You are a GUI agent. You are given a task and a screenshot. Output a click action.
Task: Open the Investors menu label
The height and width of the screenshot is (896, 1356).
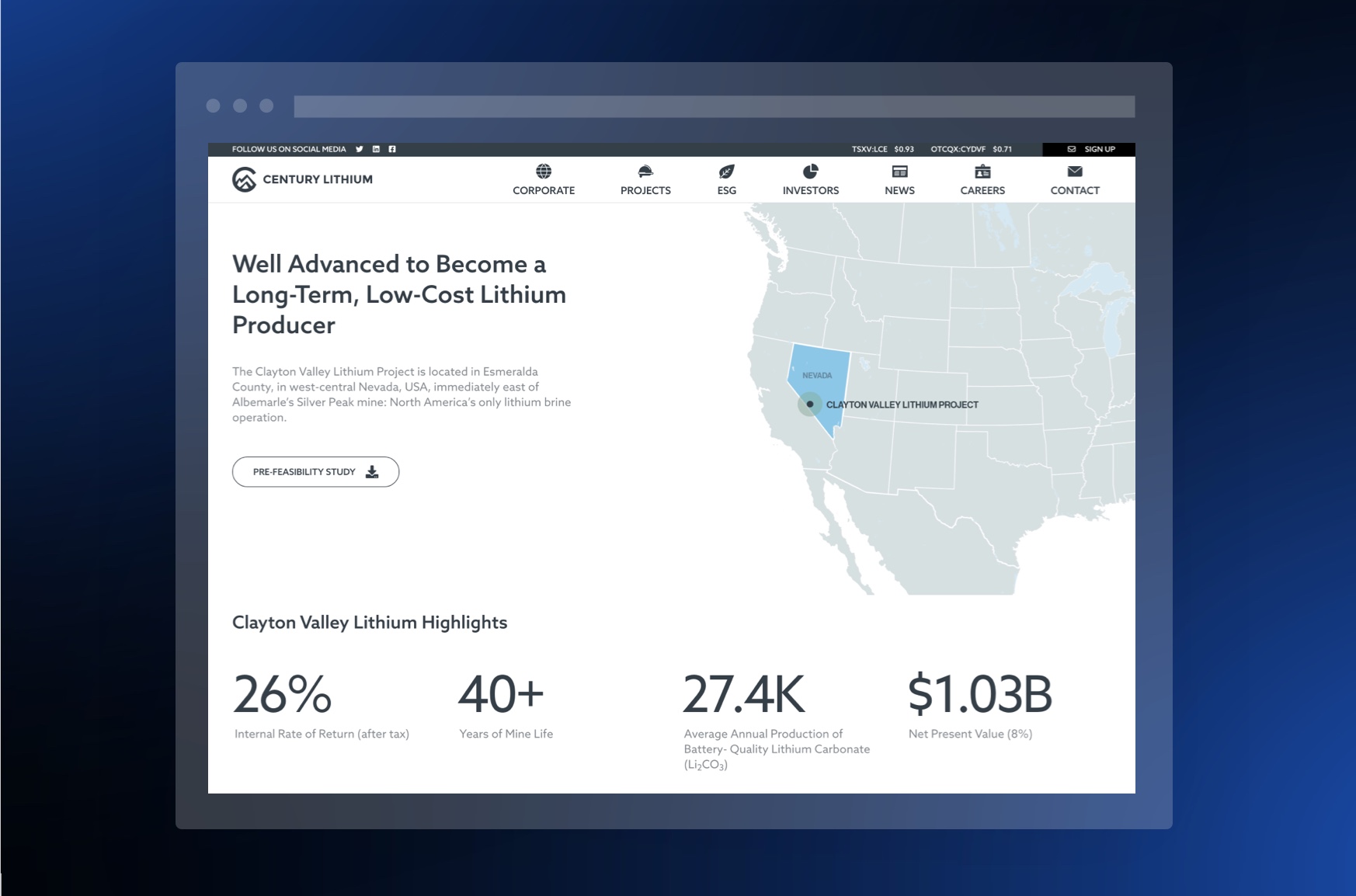click(x=811, y=190)
